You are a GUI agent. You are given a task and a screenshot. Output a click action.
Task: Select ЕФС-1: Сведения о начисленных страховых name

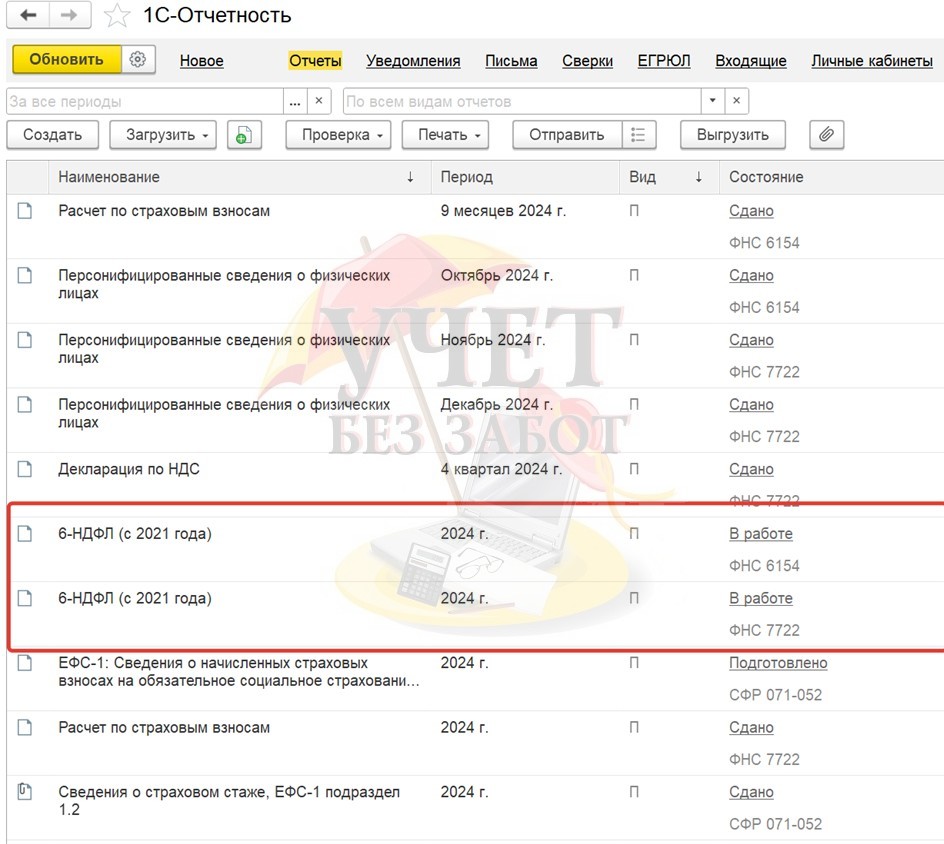point(239,672)
